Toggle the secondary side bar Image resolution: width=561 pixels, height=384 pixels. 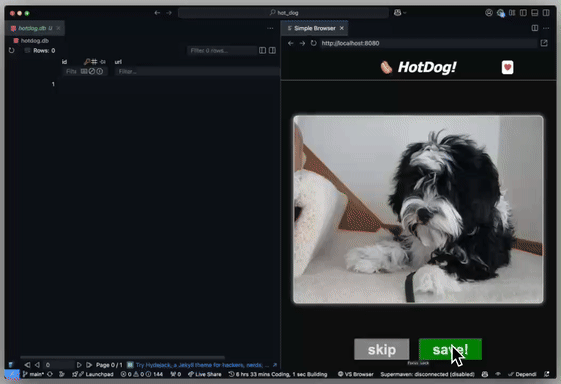pyautogui.click(x=546, y=13)
